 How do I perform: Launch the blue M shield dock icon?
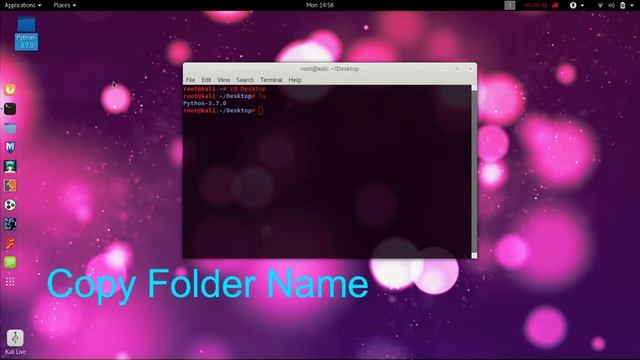coord(10,147)
